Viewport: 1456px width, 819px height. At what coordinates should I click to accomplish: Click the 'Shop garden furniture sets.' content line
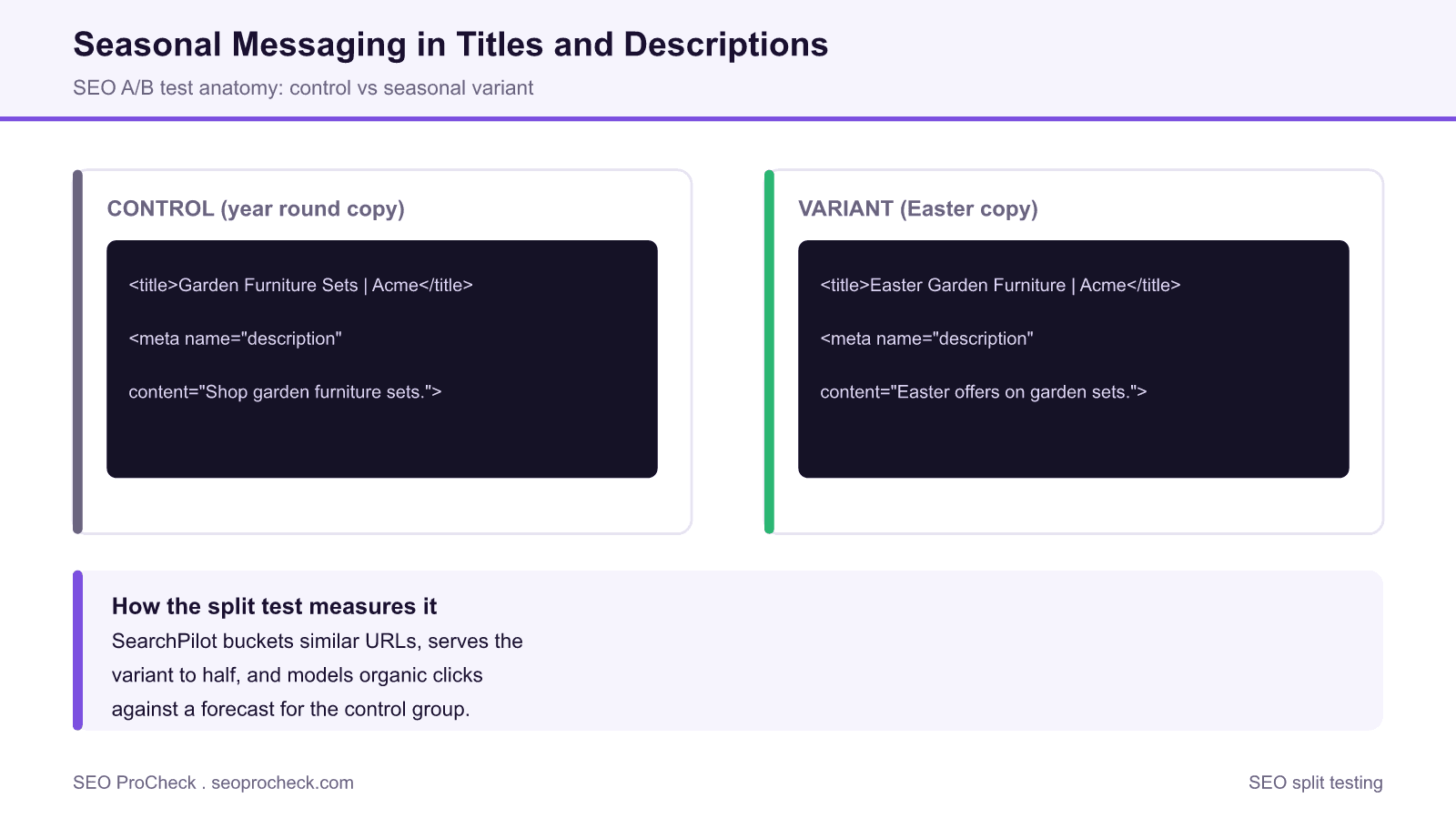285,392
